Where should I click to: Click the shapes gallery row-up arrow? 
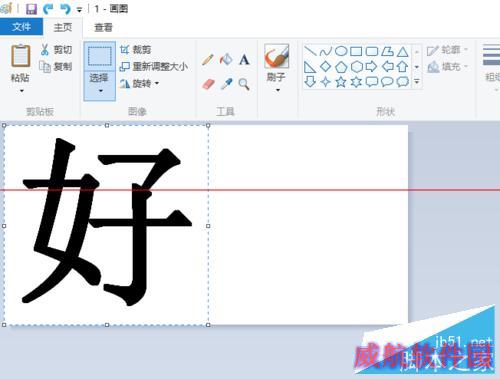tap(417, 51)
